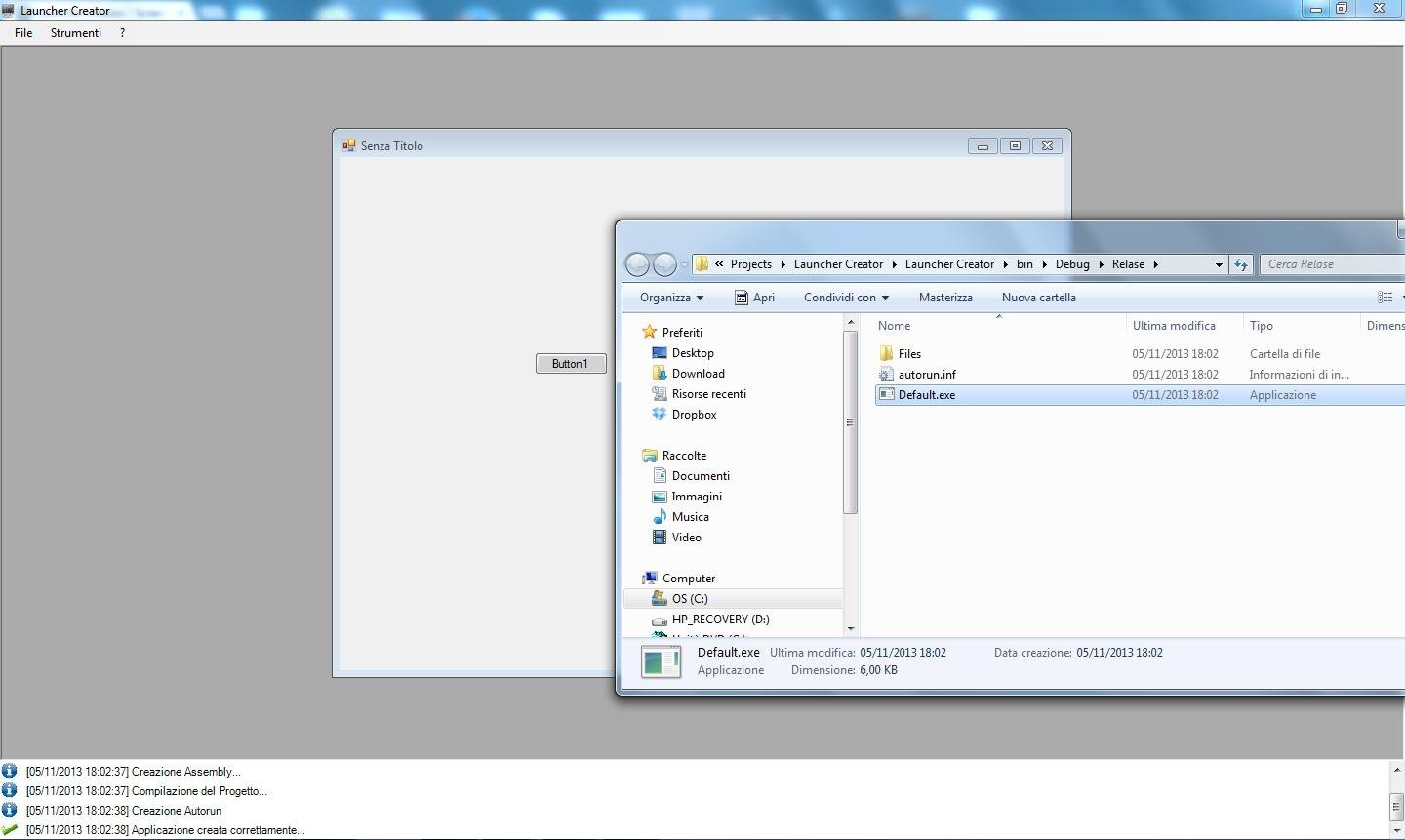1405x840 pixels.
Task: Click the Cerca Relase search field
Action: (x=1332, y=264)
